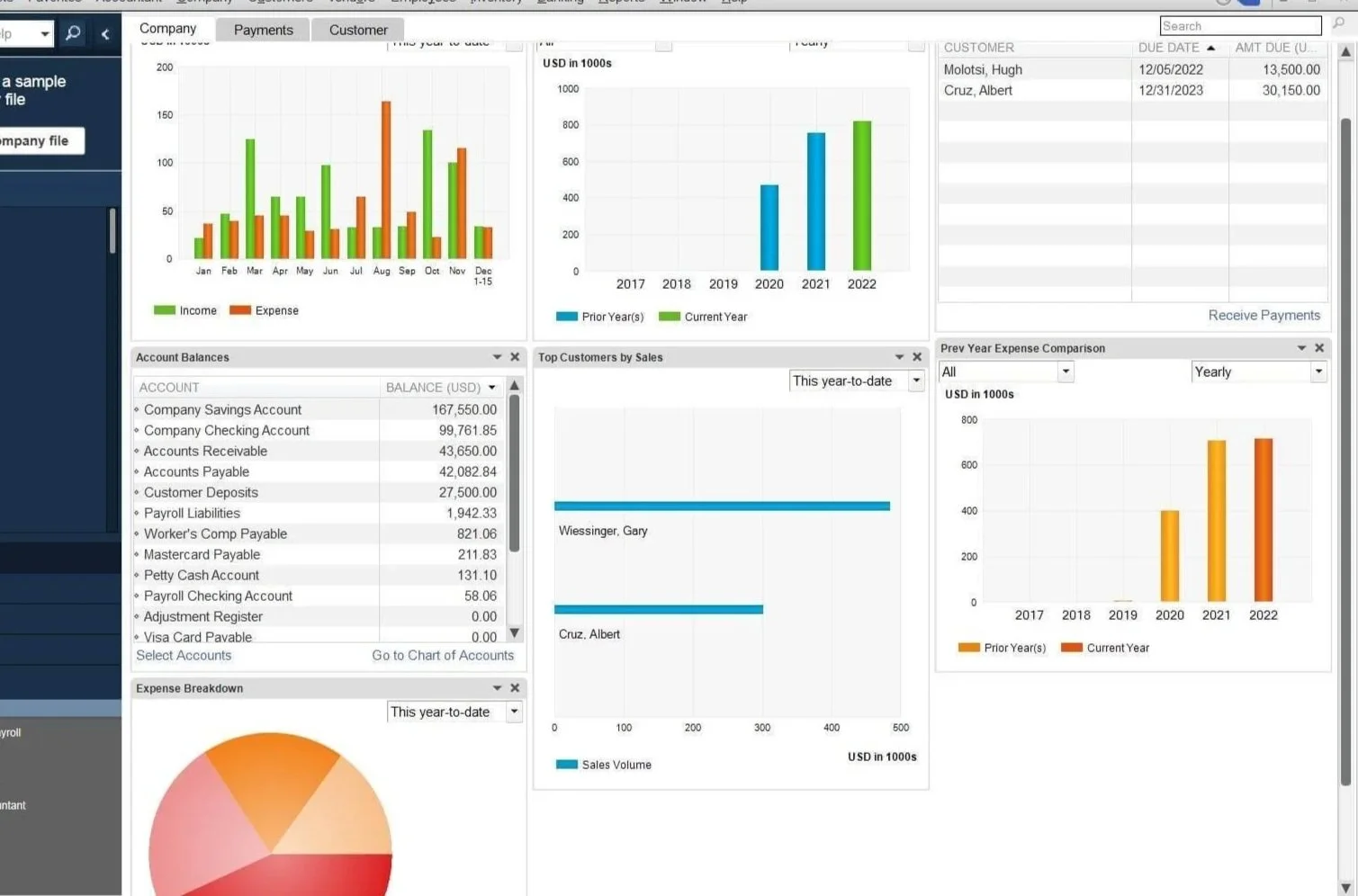Open Go to Chart of Accounts link
This screenshot has width=1358, height=896.
click(443, 655)
